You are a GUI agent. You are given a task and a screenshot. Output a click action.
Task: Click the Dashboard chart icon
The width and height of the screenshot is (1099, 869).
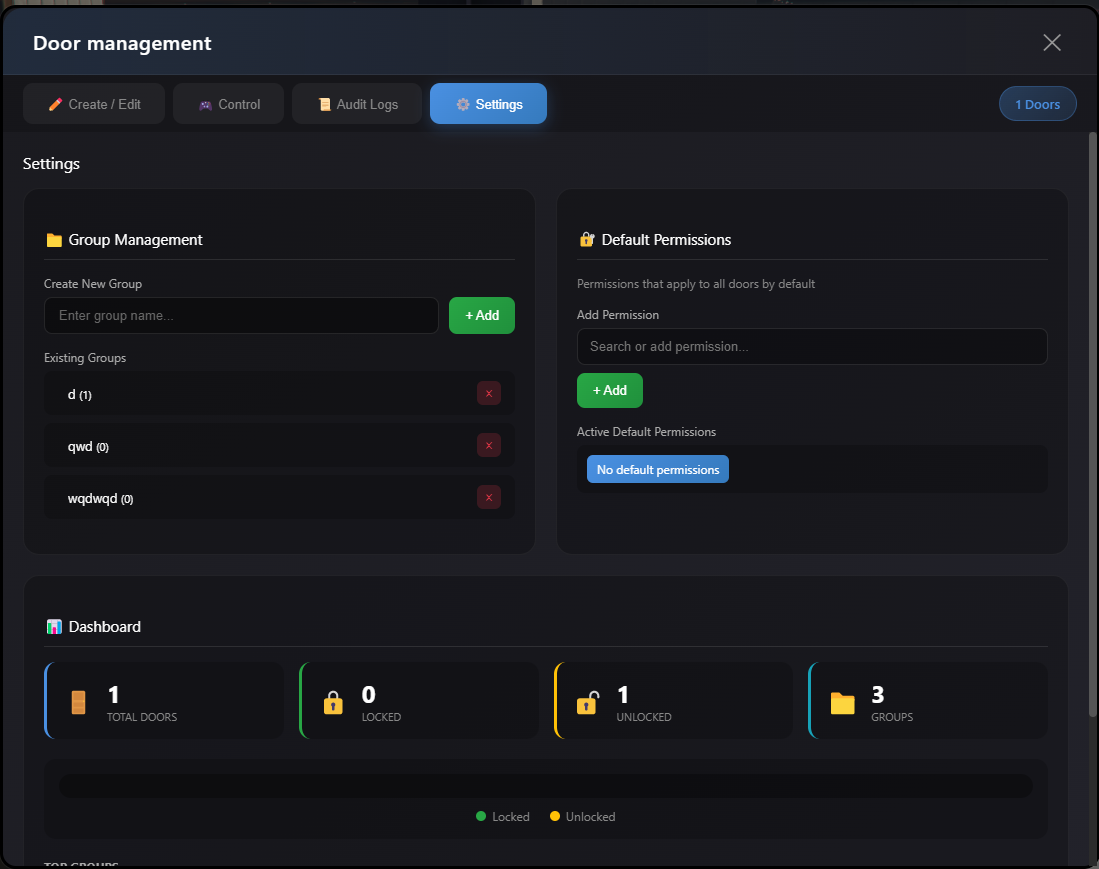tap(54, 627)
